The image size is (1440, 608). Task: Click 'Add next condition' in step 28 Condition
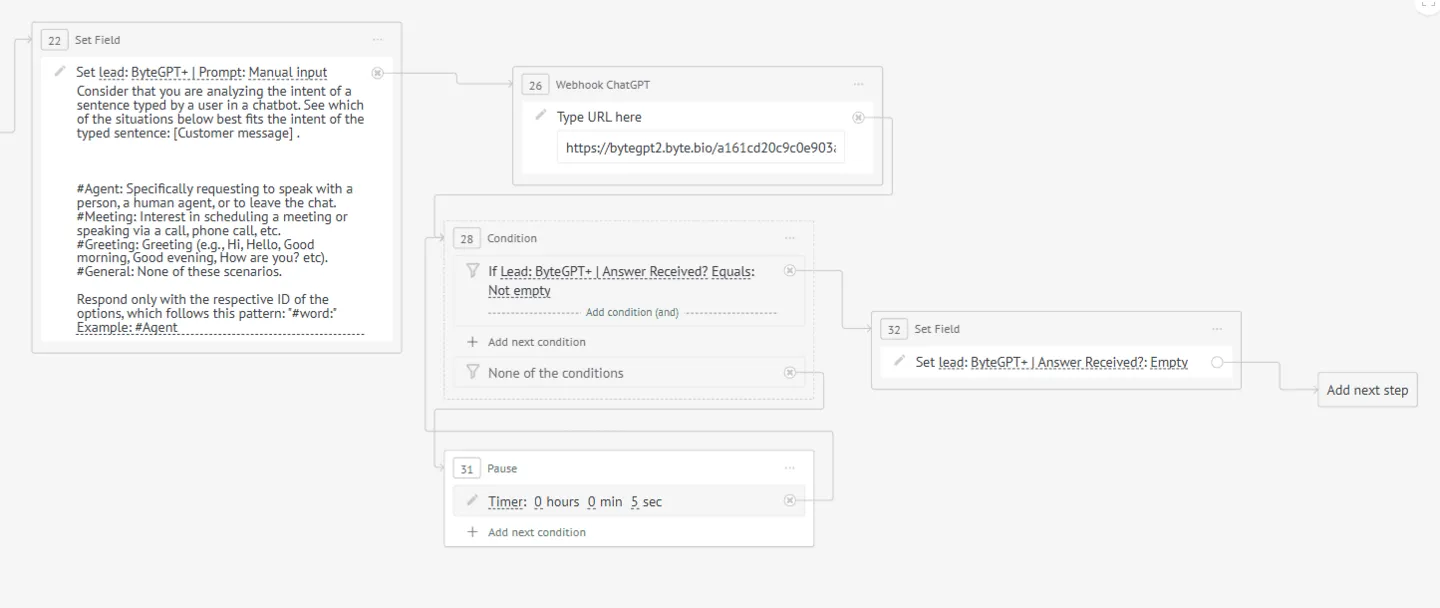(x=537, y=342)
